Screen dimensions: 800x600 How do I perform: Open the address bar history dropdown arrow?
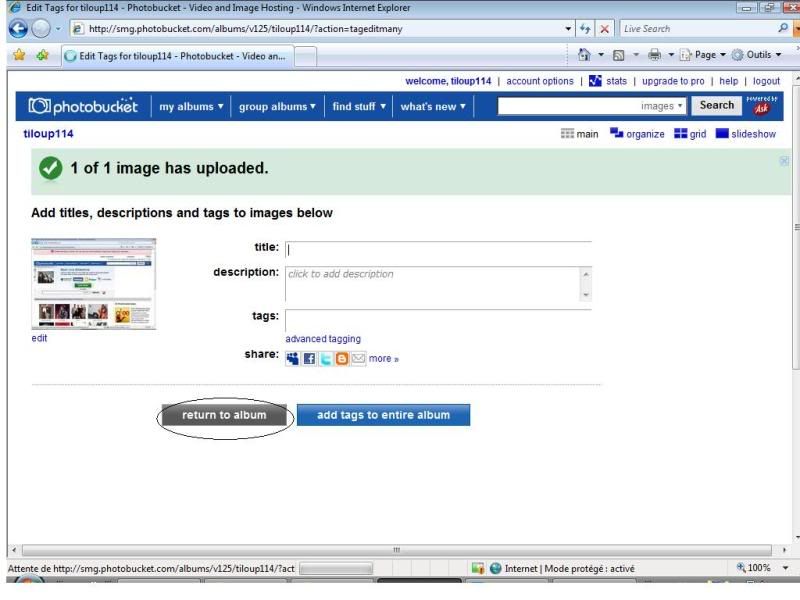(x=568, y=29)
